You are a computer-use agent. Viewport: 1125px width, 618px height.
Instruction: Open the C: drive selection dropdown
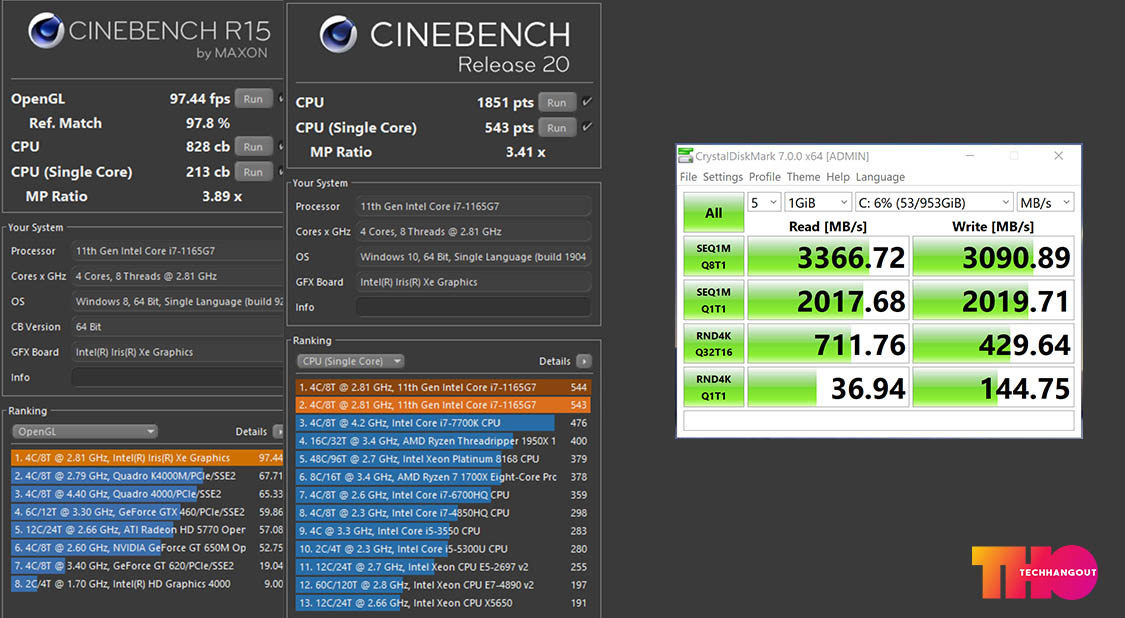pos(933,203)
